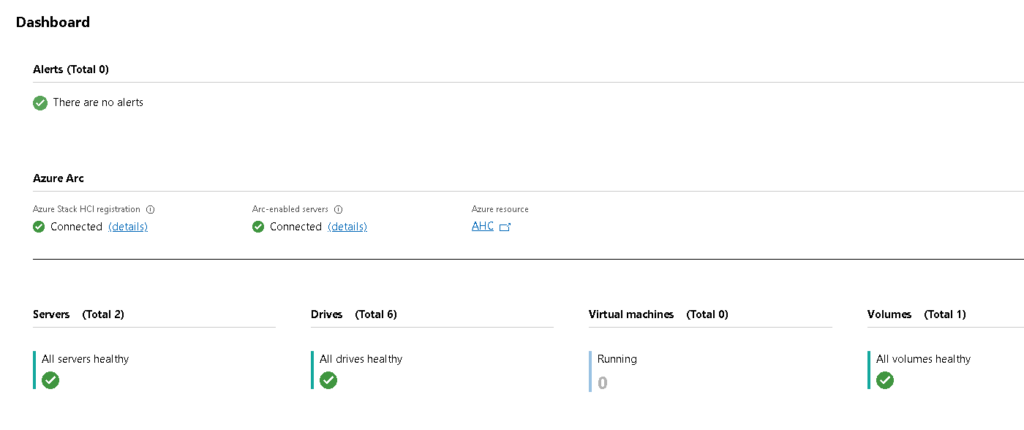
Task: Click the Running virtual machines count
Action: 602,383
